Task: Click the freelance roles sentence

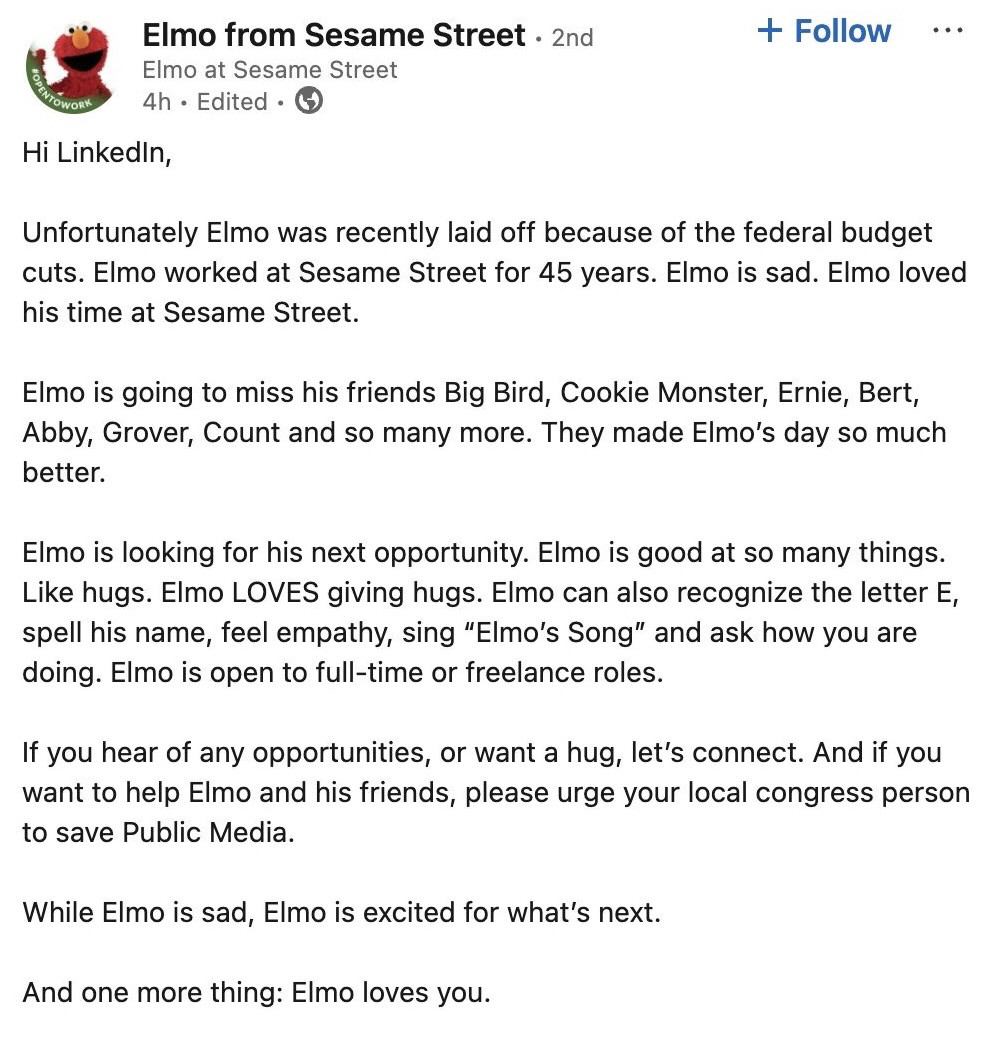Action: coord(387,673)
